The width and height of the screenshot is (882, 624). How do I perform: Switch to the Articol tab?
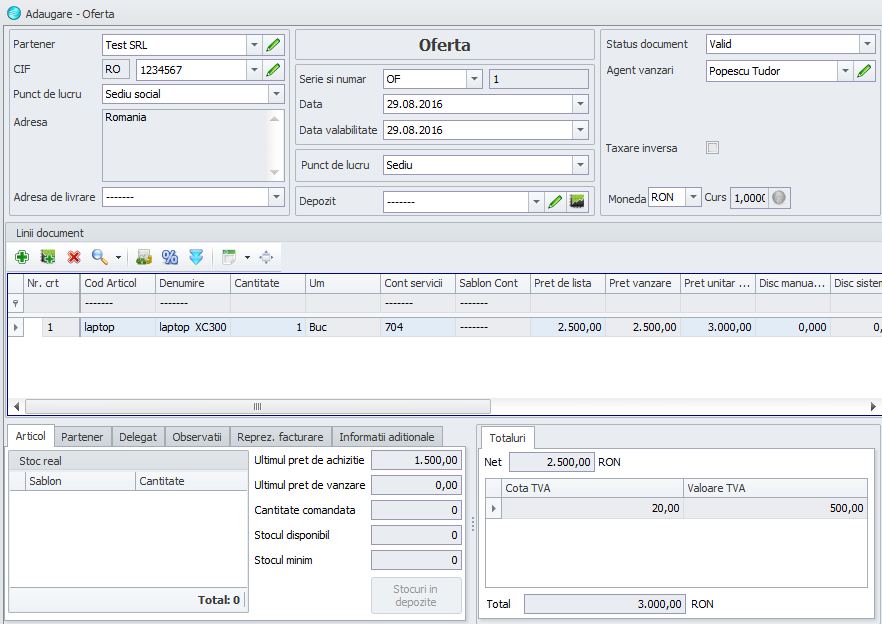click(30, 436)
